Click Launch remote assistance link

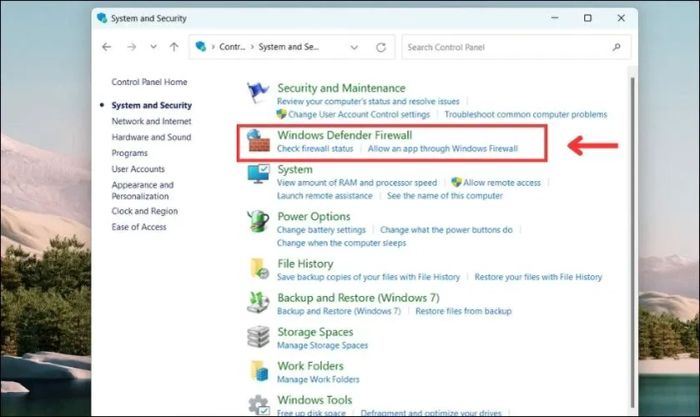pos(325,196)
